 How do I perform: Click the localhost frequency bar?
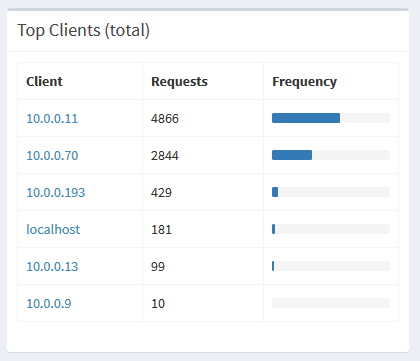[x=331, y=229]
